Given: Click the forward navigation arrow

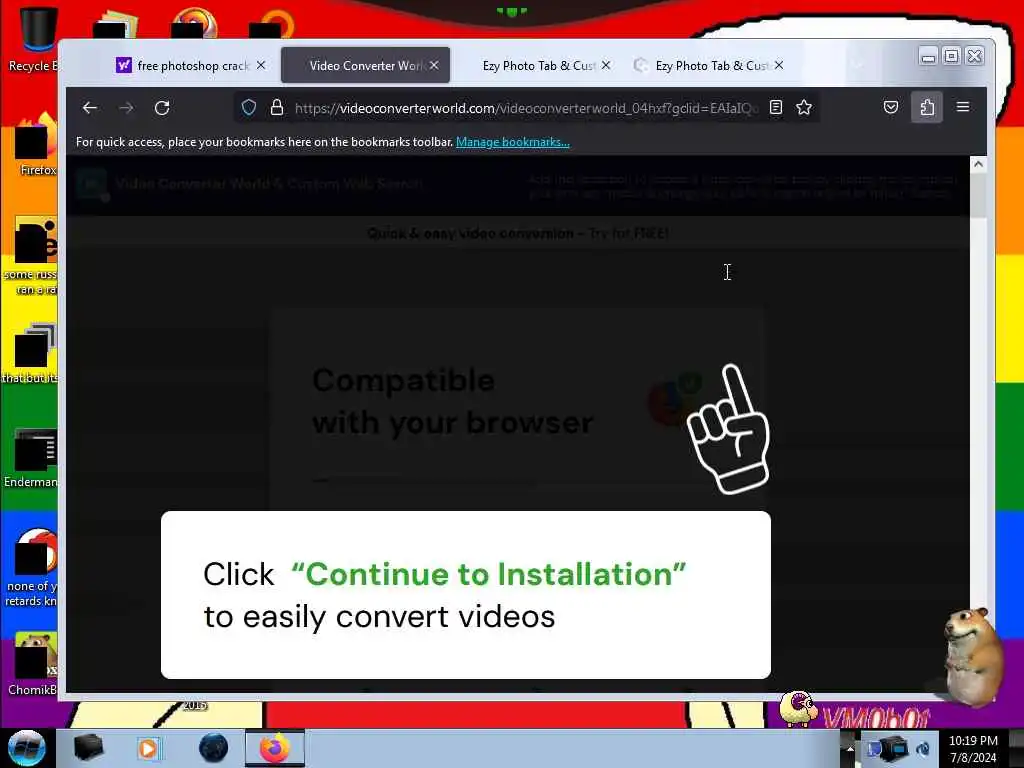Looking at the screenshot, I should point(126,108).
